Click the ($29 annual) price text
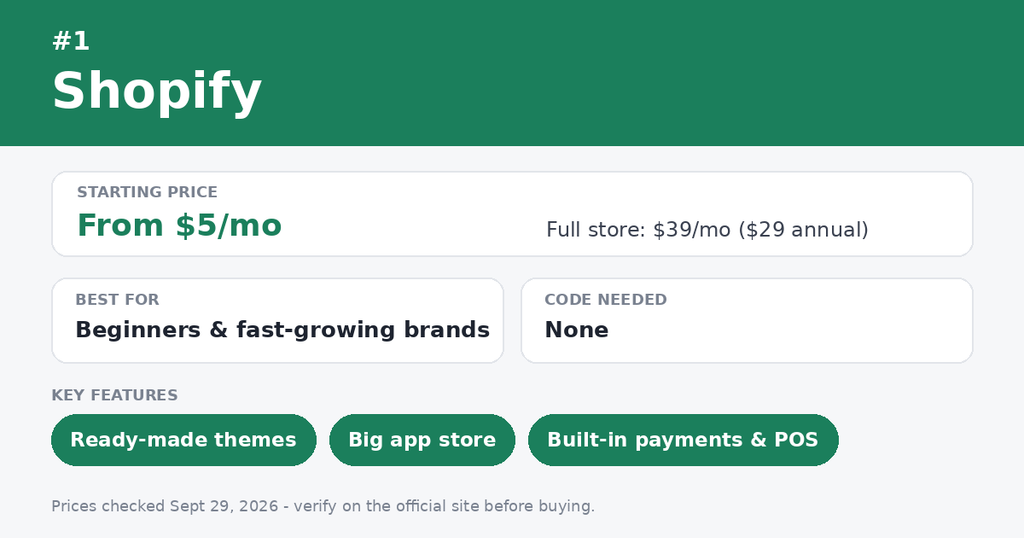The height and width of the screenshot is (538, 1024). (804, 230)
